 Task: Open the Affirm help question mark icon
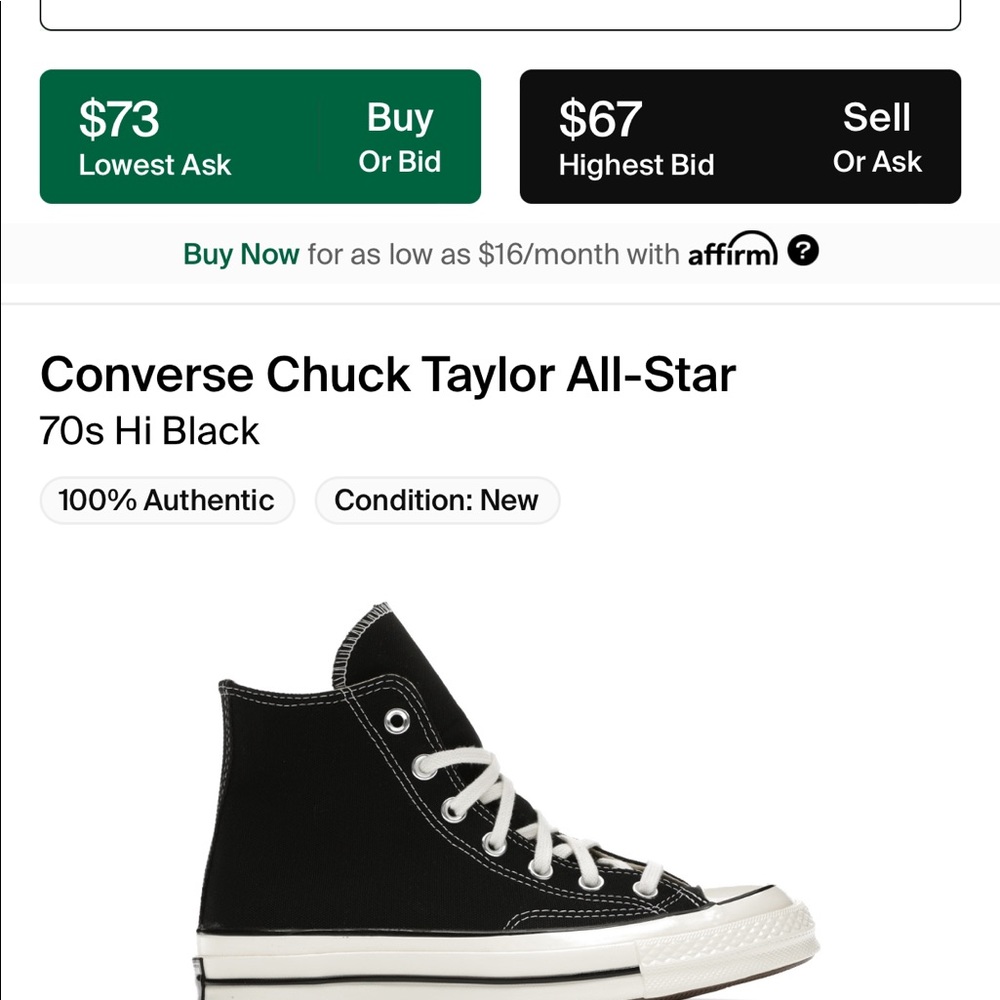805,253
